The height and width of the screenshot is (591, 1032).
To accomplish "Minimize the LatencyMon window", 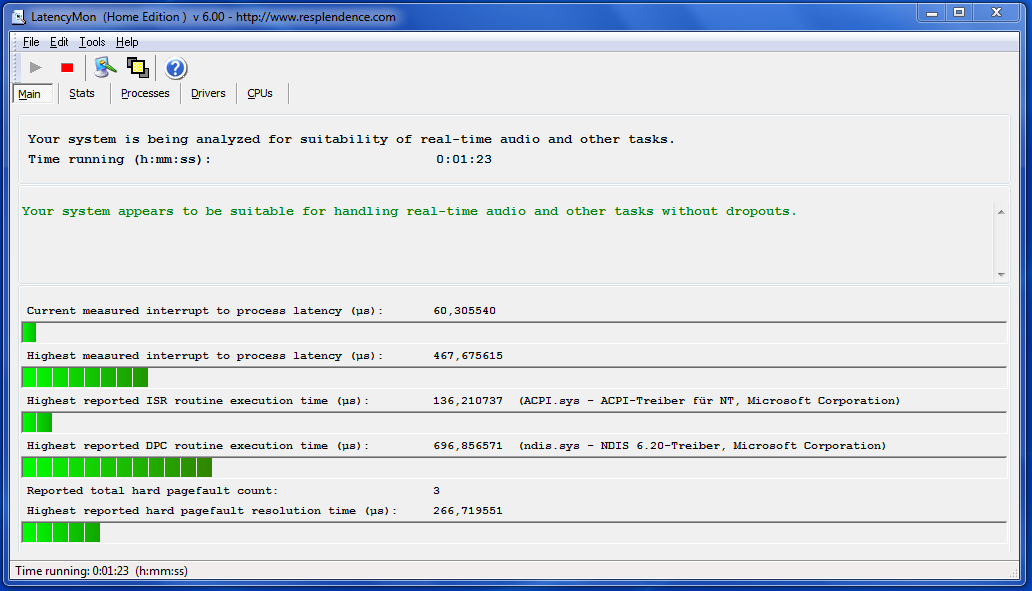I will point(931,13).
